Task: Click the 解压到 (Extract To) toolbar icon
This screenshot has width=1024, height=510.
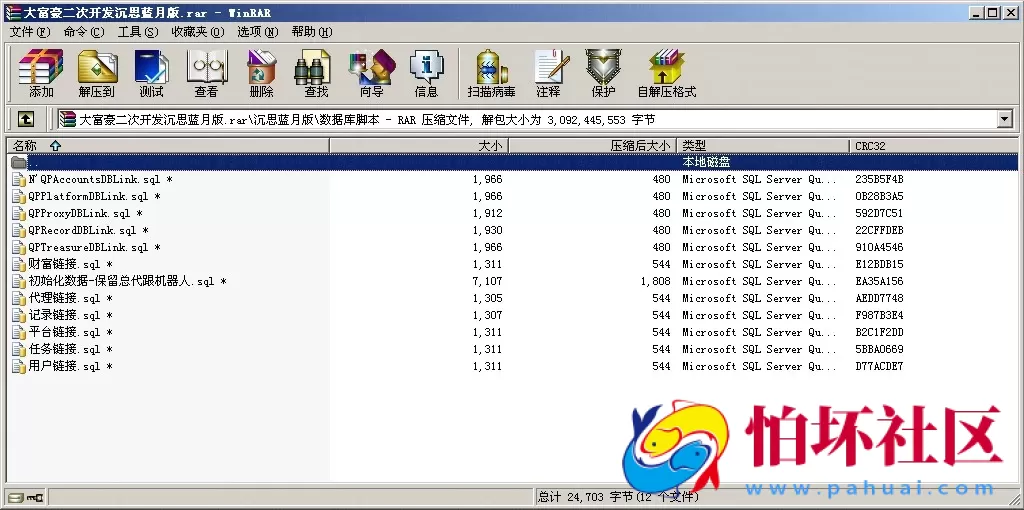Action: pyautogui.click(x=97, y=73)
